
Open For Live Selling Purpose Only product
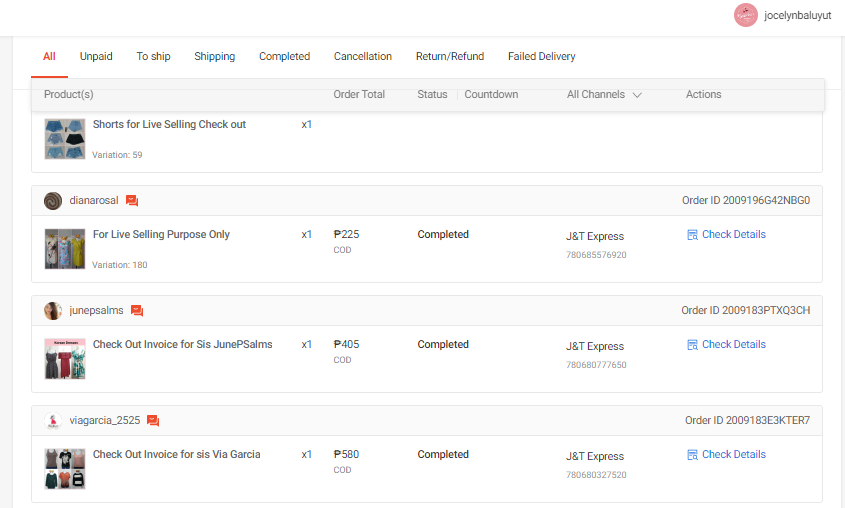coord(161,235)
